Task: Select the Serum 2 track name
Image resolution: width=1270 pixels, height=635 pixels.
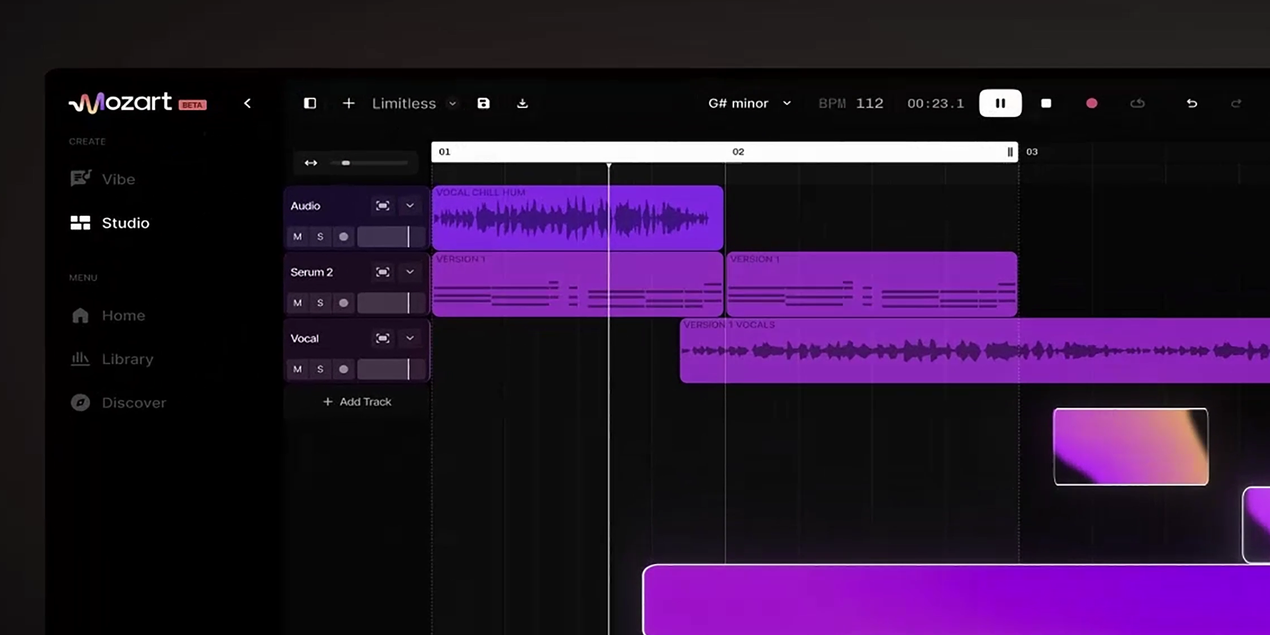Action: [x=312, y=272]
